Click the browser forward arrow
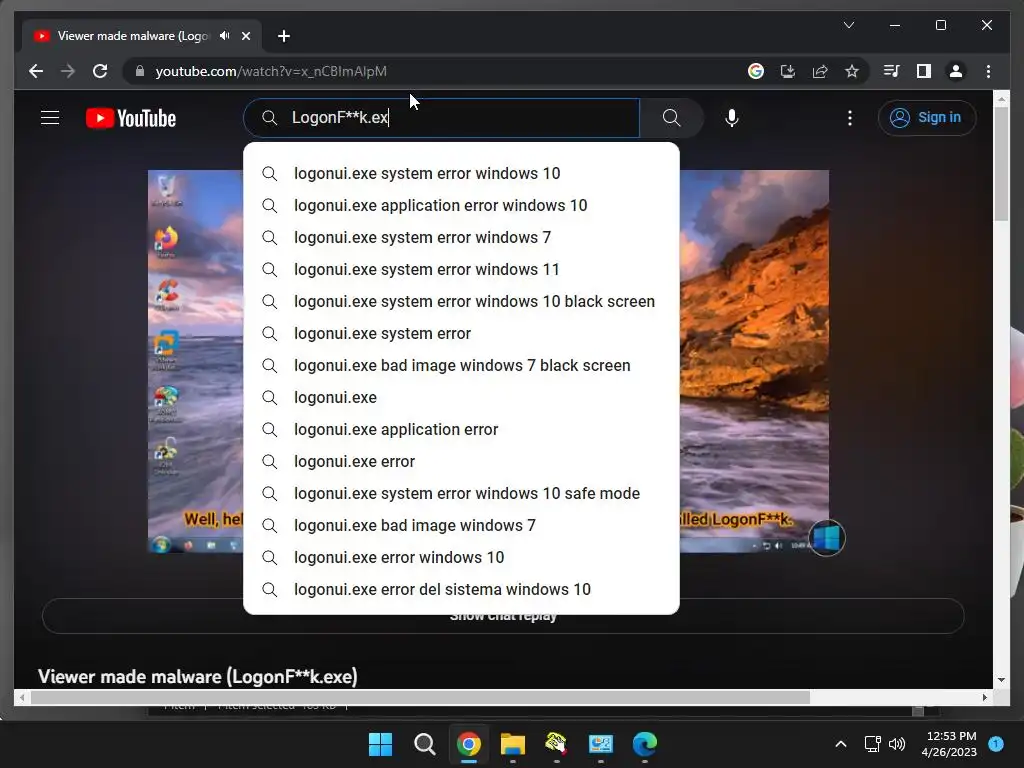Image resolution: width=1024 pixels, height=768 pixels. [68, 71]
